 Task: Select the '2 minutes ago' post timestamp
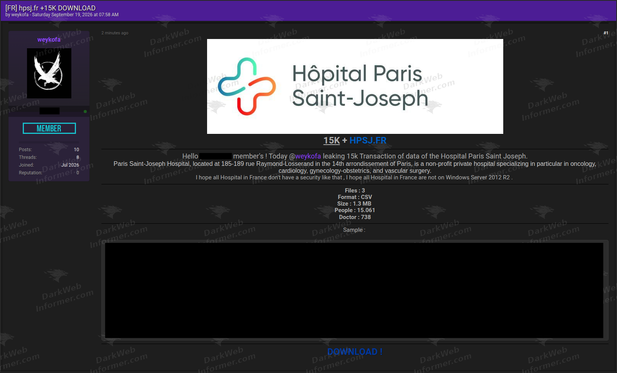click(x=115, y=33)
